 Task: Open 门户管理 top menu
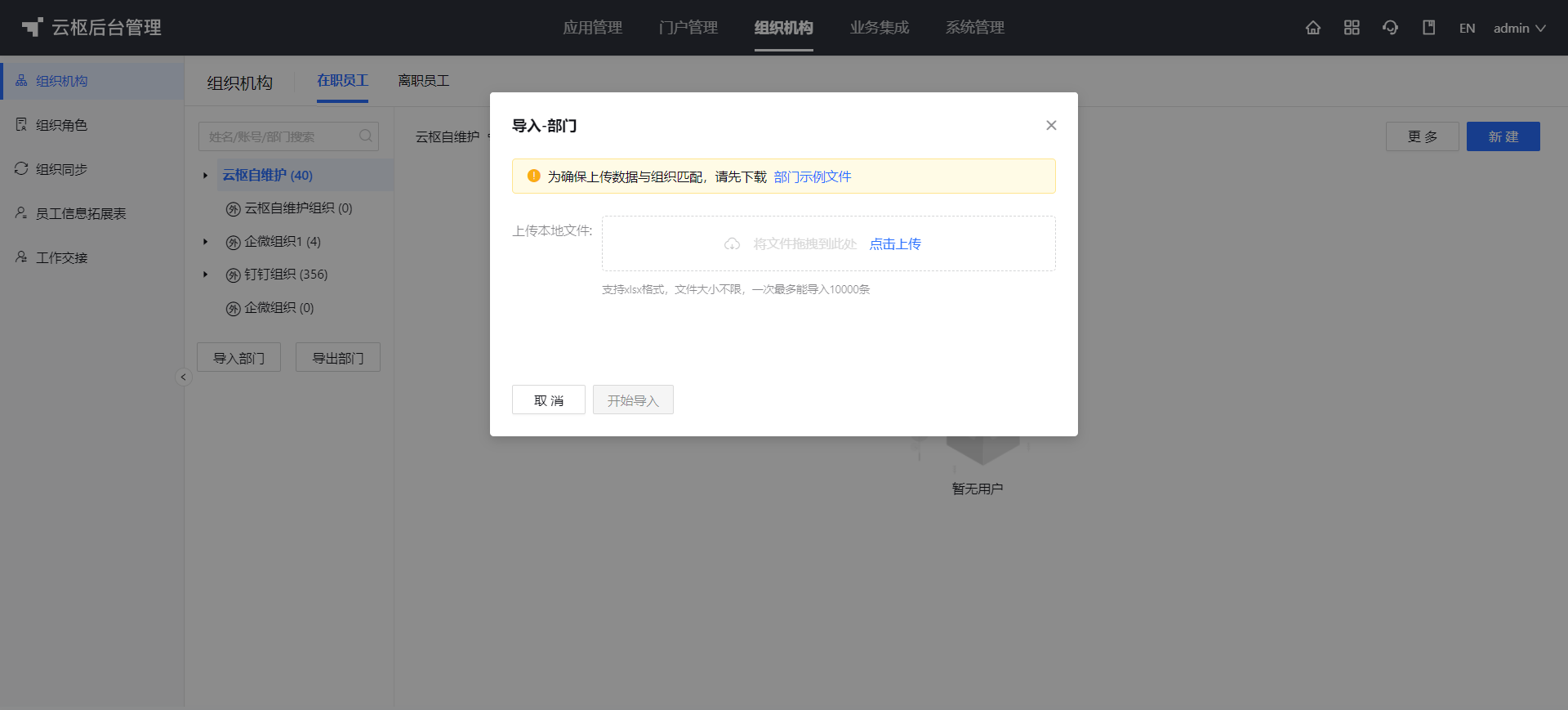[x=688, y=28]
